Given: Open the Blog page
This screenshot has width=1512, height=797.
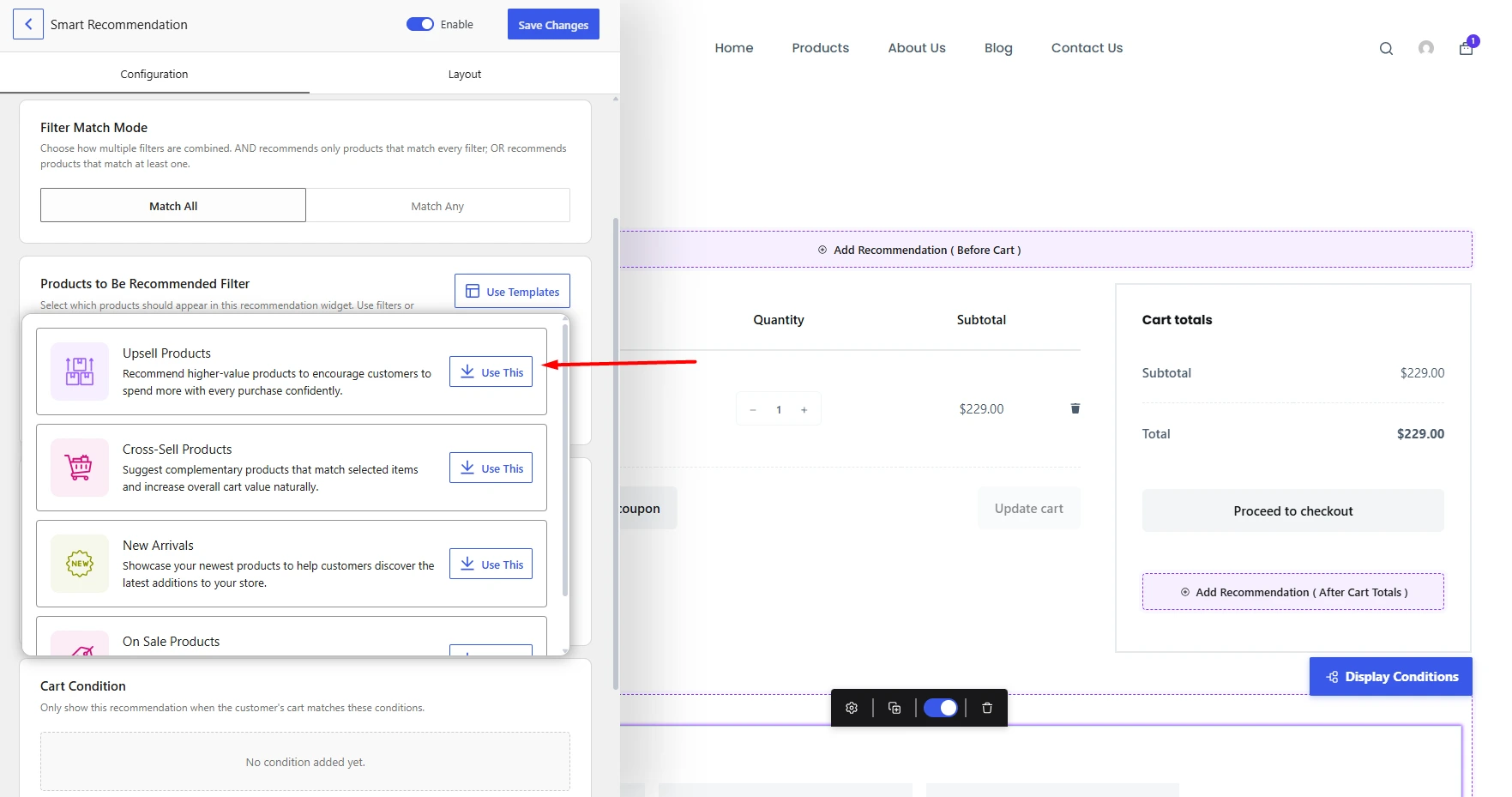Looking at the screenshot, I should (998, 48).
